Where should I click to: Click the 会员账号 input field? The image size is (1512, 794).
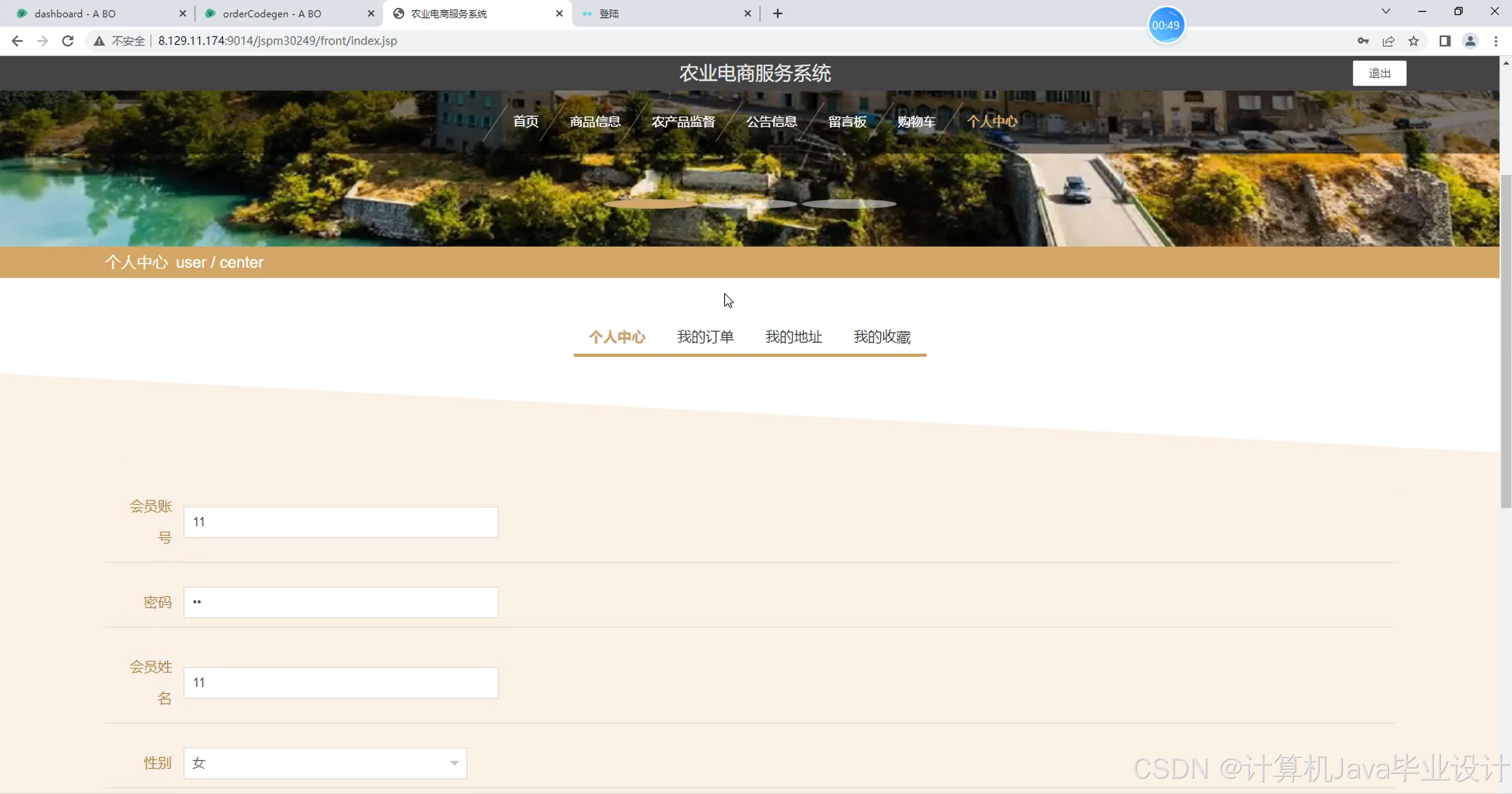click(x=341, y=522)
